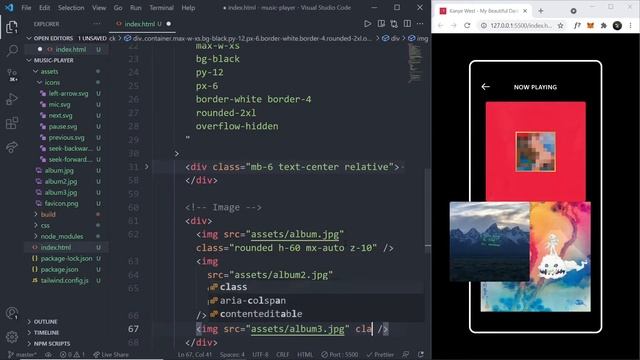Open the Search view in activity bar
Screen dimensions: 640x360
pyautogui.click(x=11, y=51)
